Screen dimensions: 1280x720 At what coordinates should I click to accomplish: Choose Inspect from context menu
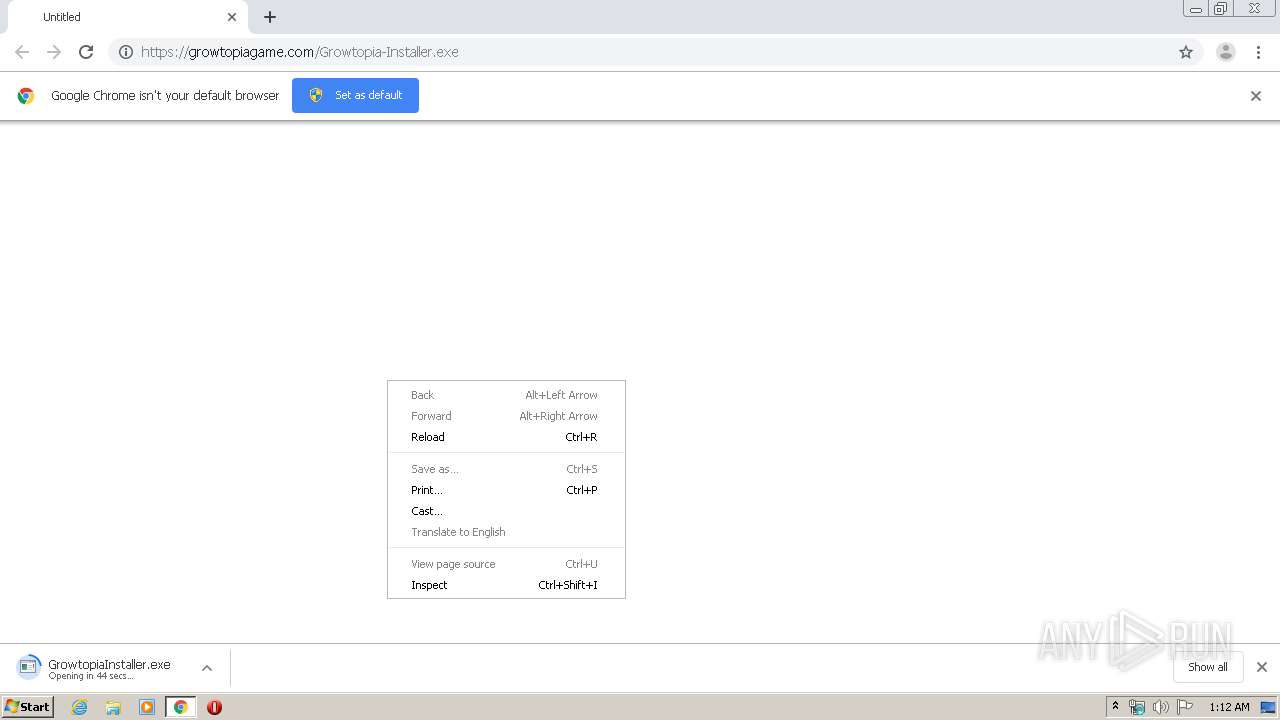point(506,585)
